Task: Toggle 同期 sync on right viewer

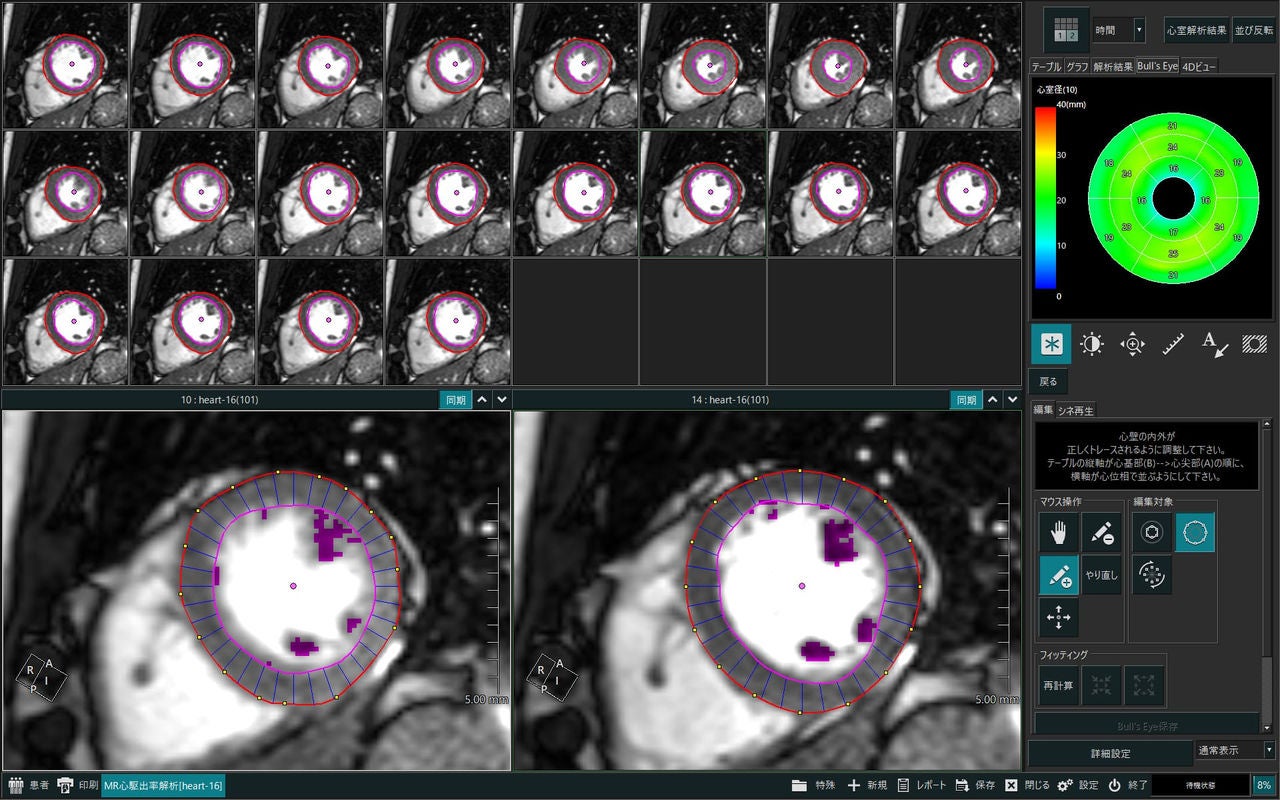Action: coord(966,400)
